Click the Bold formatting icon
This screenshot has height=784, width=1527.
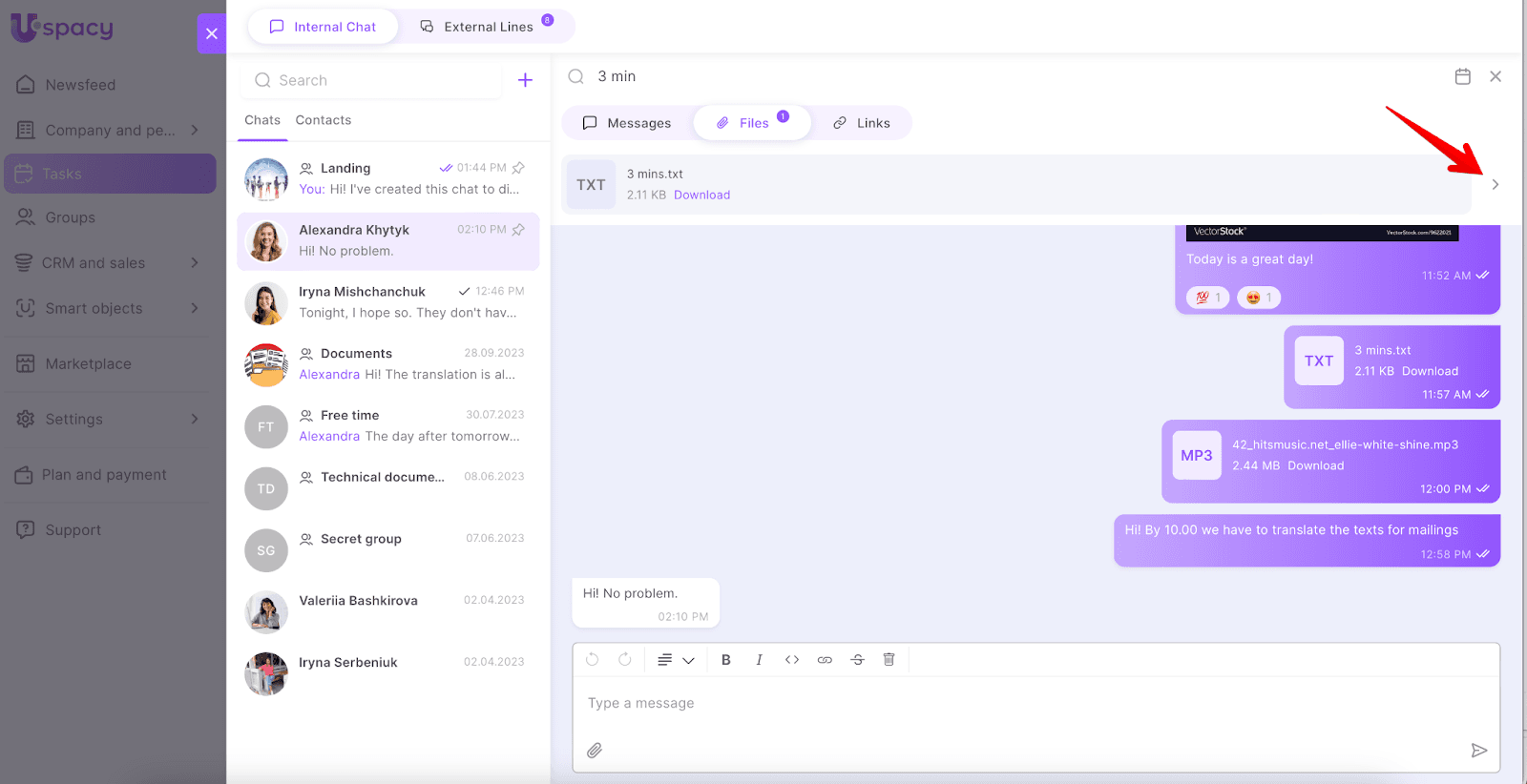[725, 660]
